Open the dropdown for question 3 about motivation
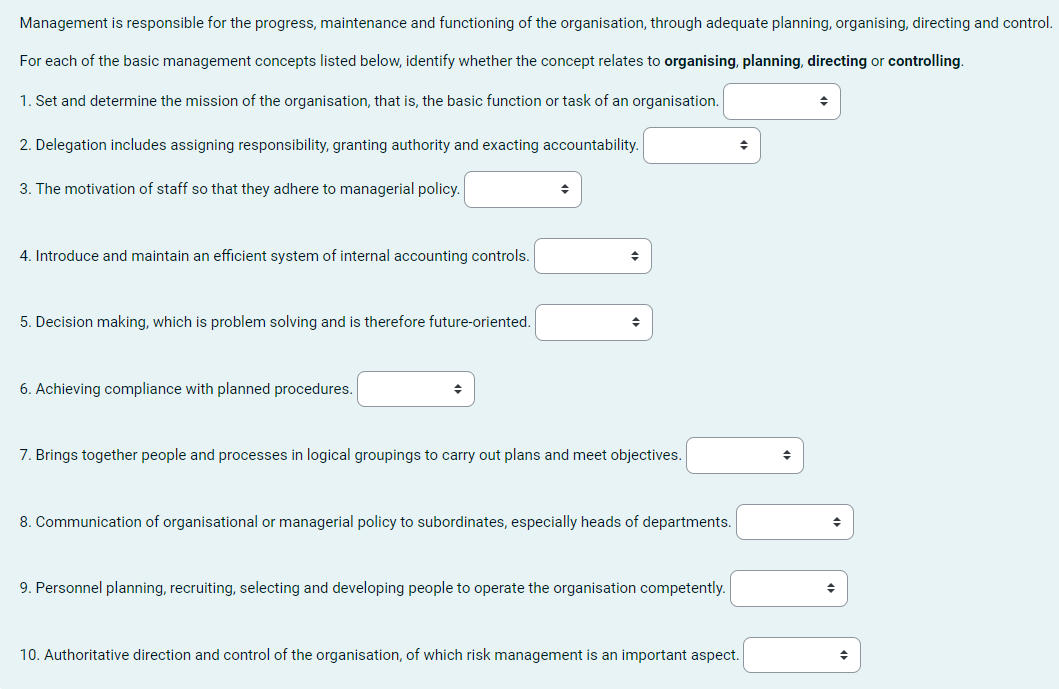 coord(522,189)
